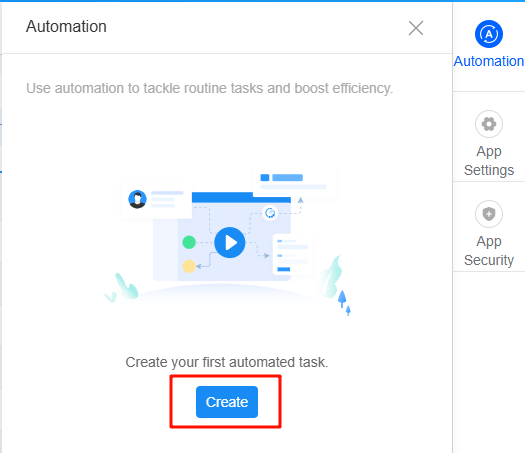
Task: Open the App Security shield icon
Action: tap(489, 214)
